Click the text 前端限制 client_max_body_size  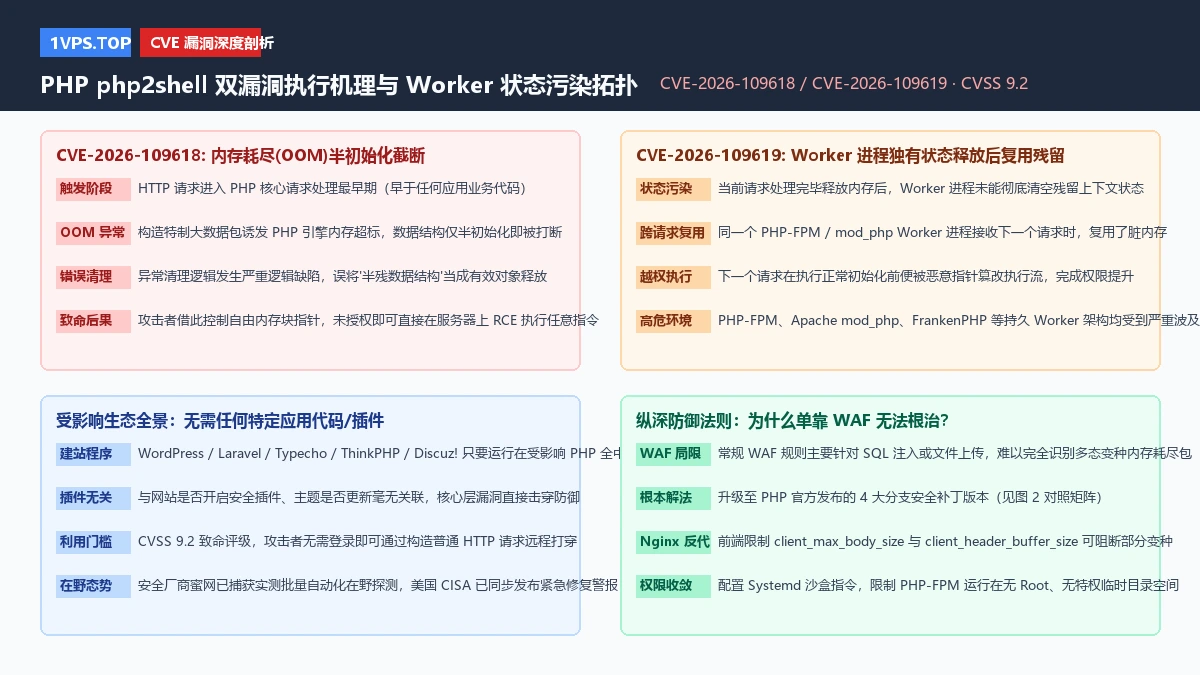pos(811,541)
